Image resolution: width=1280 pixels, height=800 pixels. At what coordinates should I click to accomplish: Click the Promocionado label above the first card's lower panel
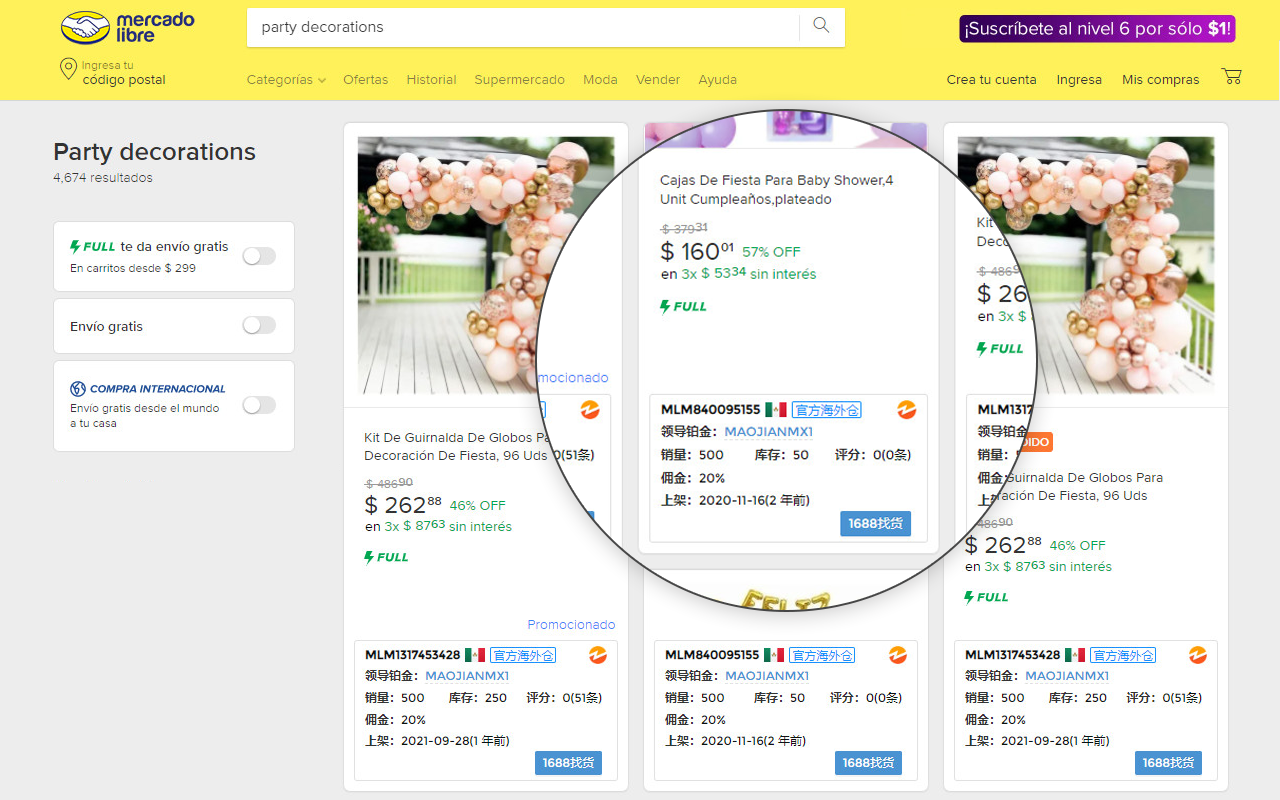pos(571,625)
